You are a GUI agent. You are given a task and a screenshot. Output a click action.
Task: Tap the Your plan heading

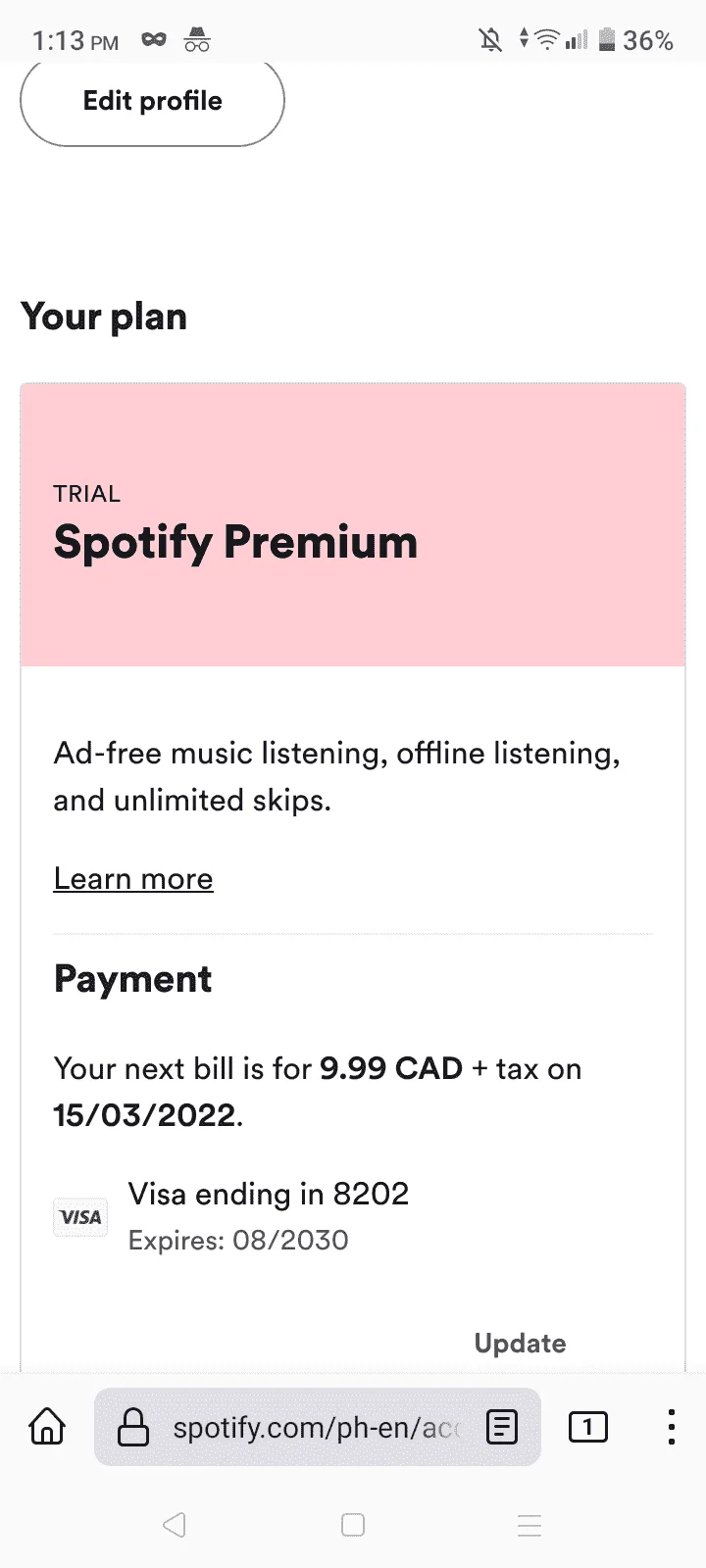(x=104, y=317)
